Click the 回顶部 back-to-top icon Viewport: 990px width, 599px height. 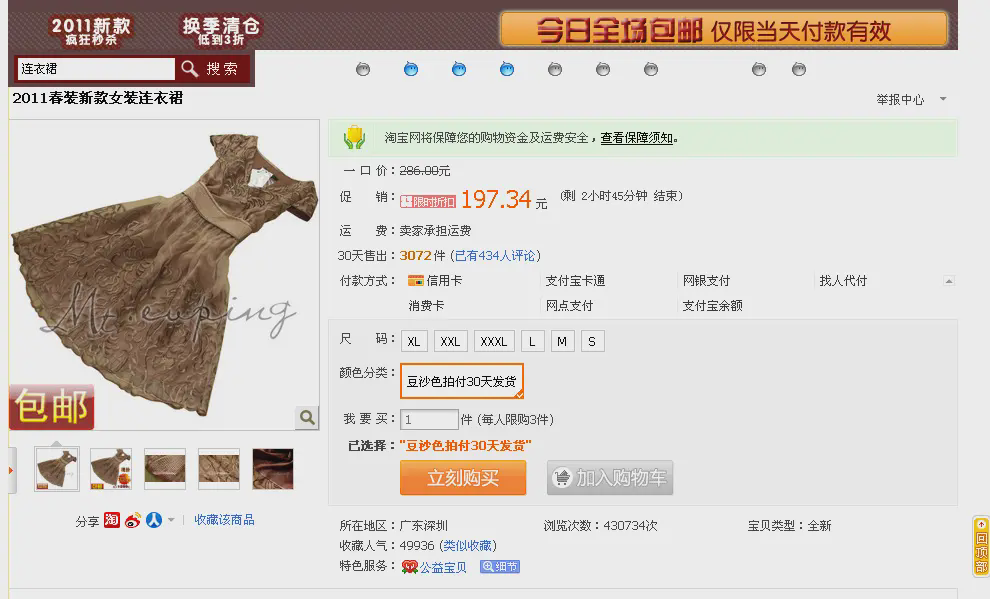(981, 547)
